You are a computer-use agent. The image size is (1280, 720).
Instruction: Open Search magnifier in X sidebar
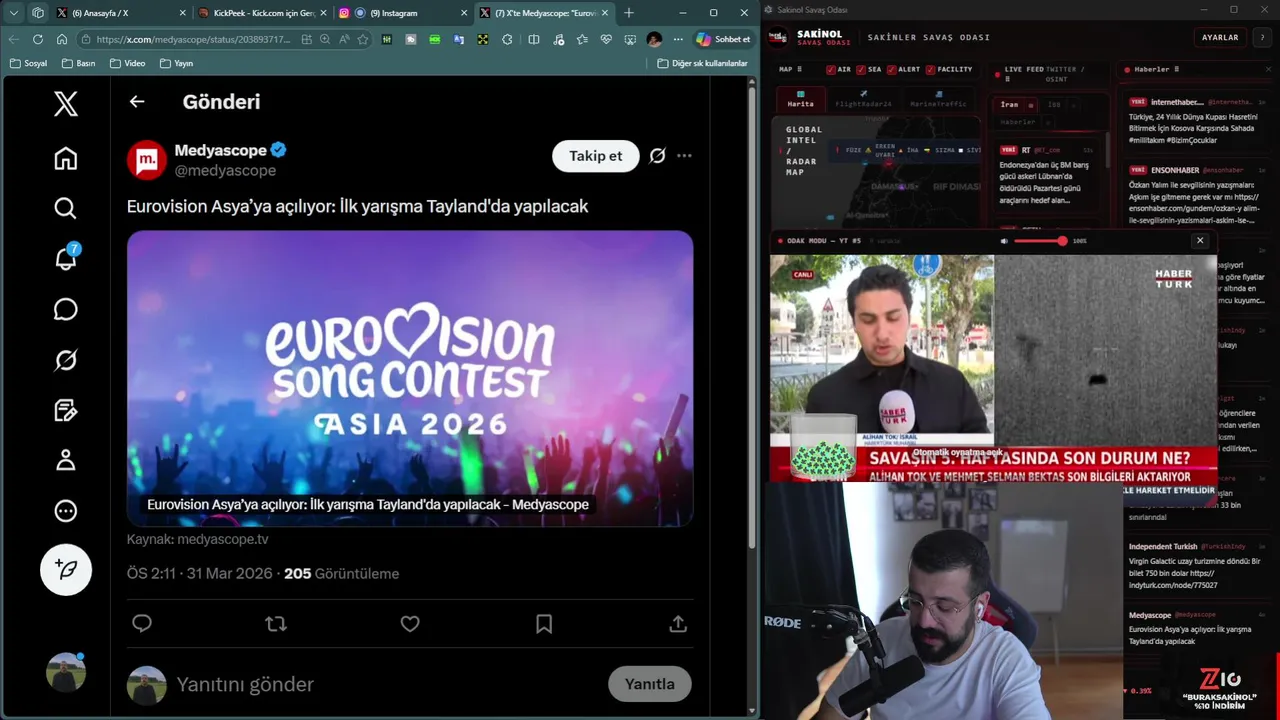(66, 208)
